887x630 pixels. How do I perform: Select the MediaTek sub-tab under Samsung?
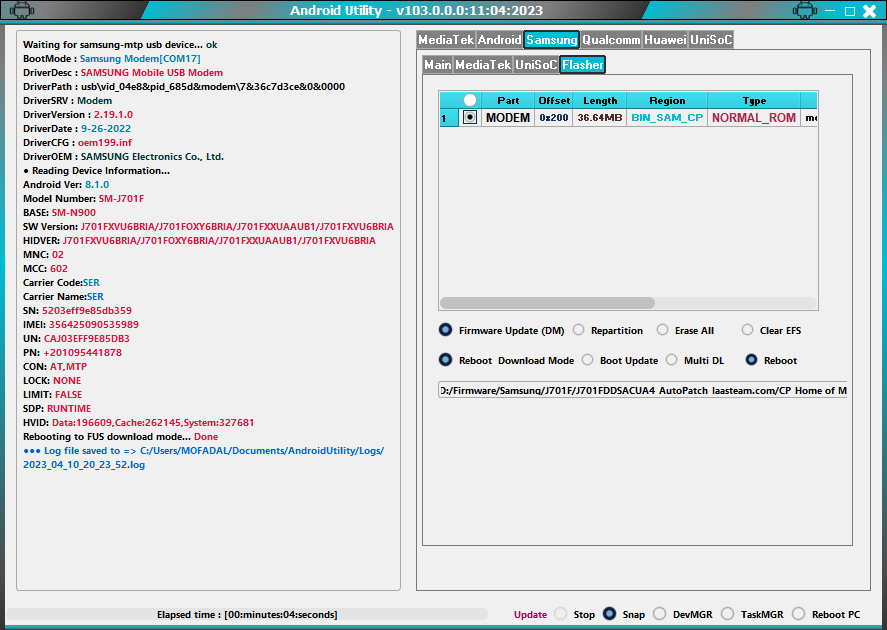point(483,64)
